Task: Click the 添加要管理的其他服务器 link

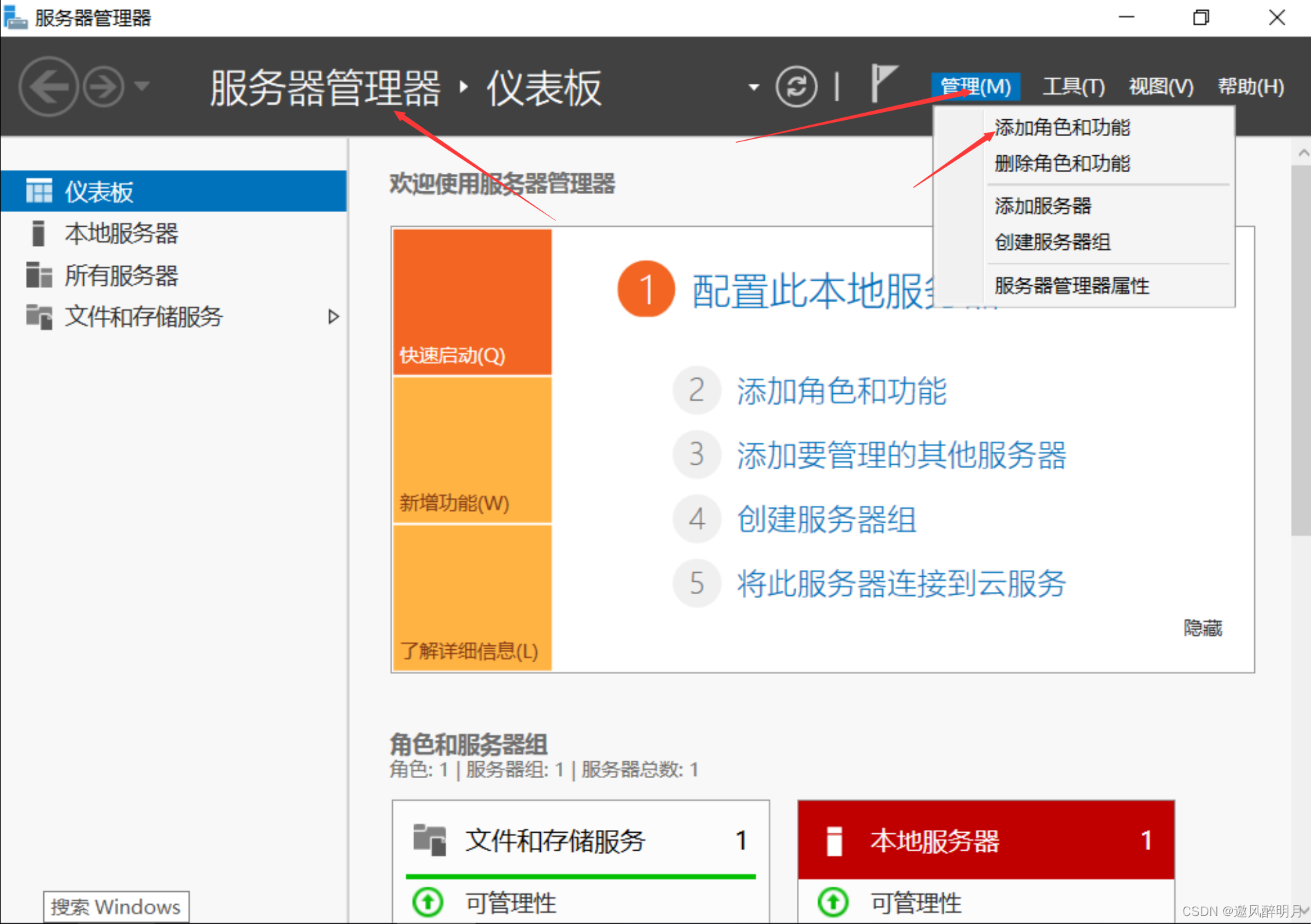Action: tap(902, 455)
